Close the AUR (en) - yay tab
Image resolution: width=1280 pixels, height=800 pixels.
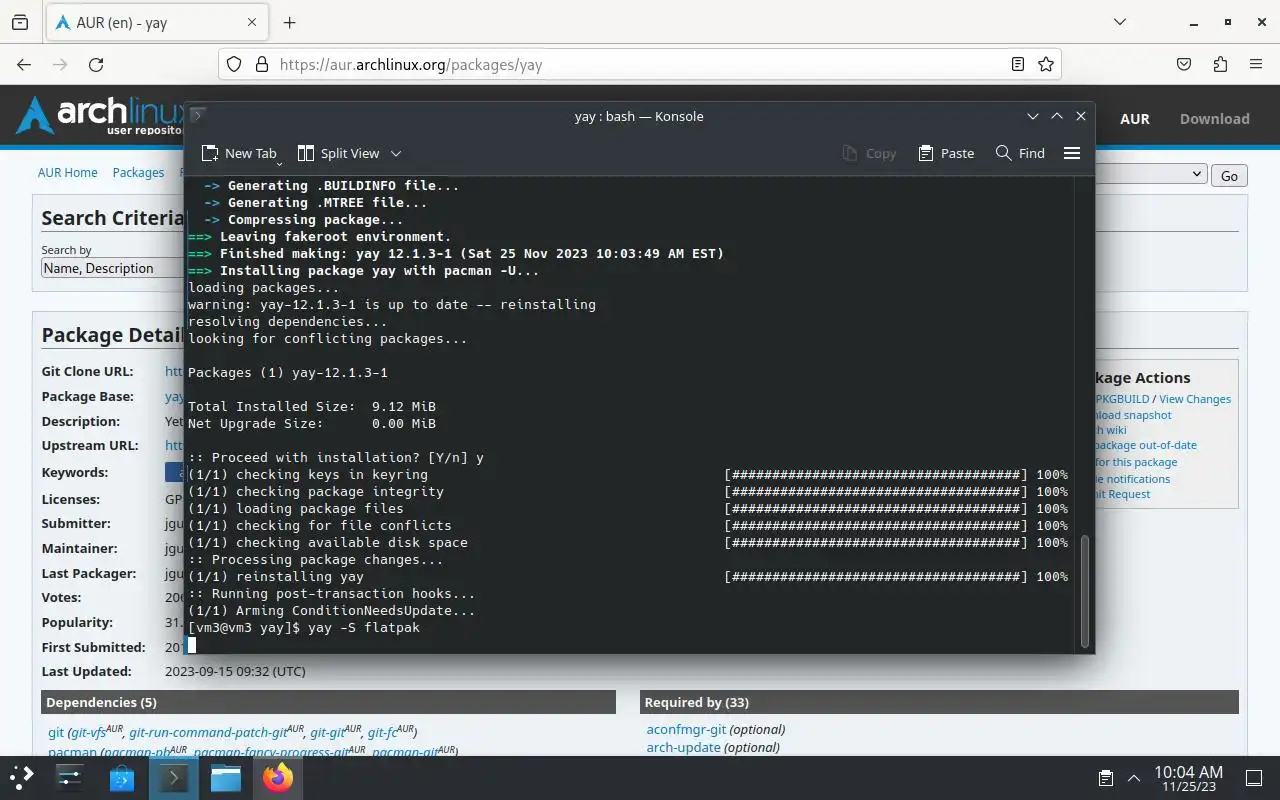(252, 22)
